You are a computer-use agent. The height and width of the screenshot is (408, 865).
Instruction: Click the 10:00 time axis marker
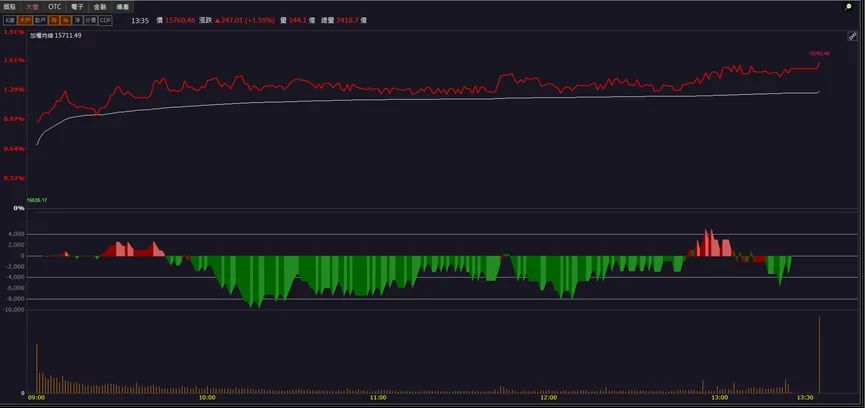coord(207,398)
